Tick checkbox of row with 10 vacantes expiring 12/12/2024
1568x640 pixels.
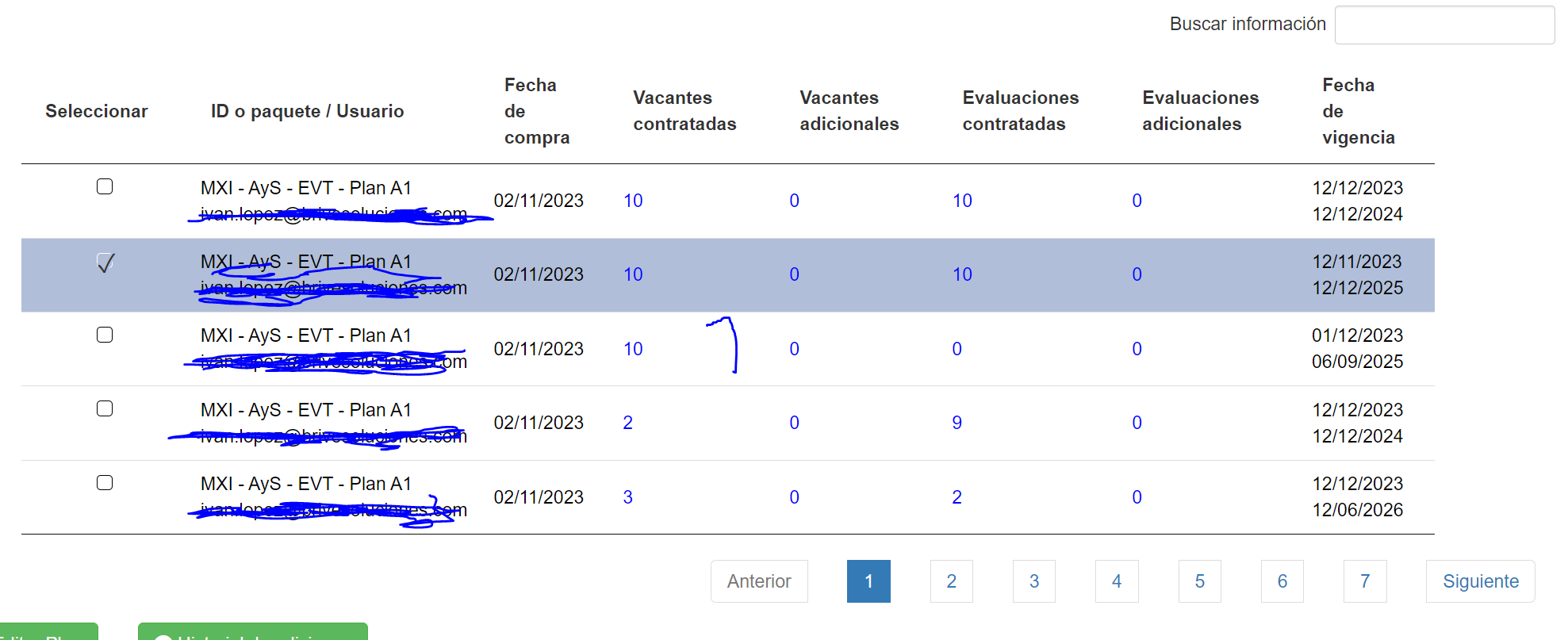click(x=105, y=186)
